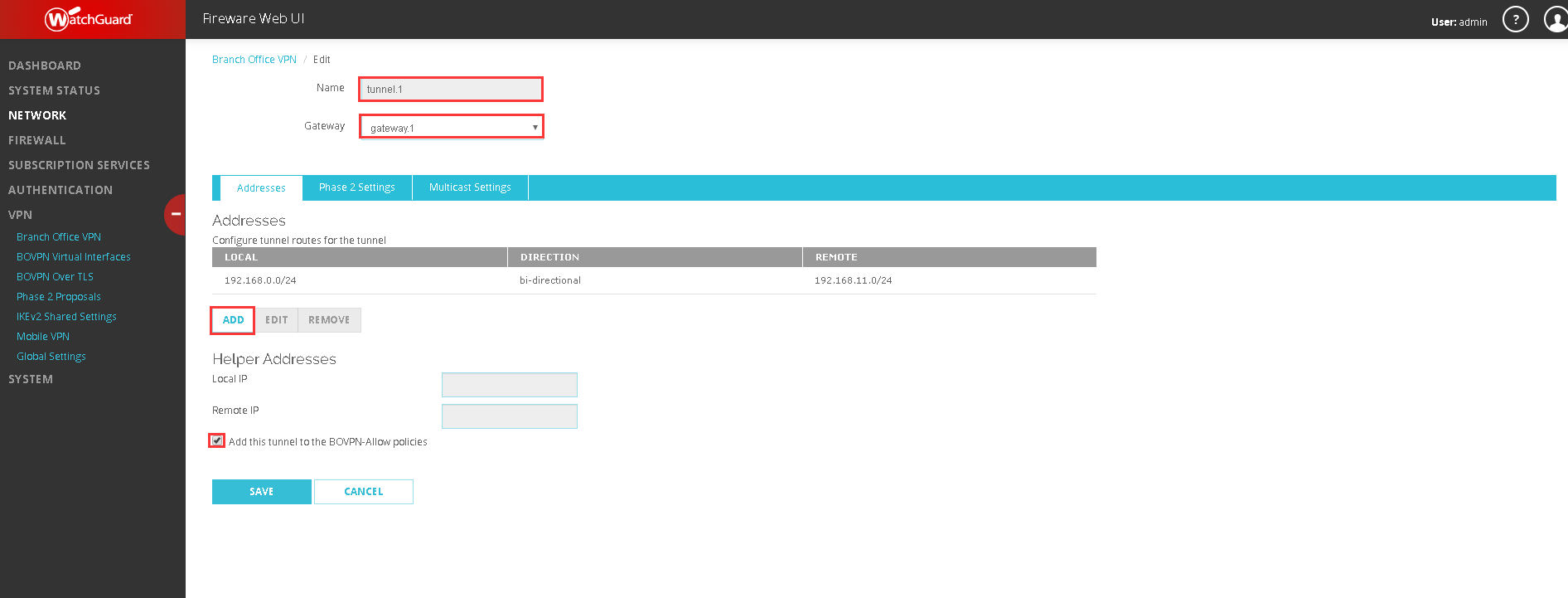Viewport: 1568px width, 598px height.
Task: Click the Branch Office VPN breadcrumb link
Action: click(254, 60)
